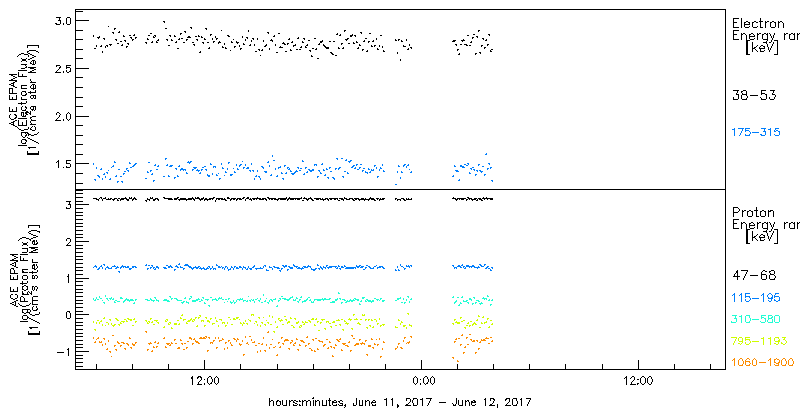Click the 0:00 time axis label
The image size is (800, 410).
[422, 379]
